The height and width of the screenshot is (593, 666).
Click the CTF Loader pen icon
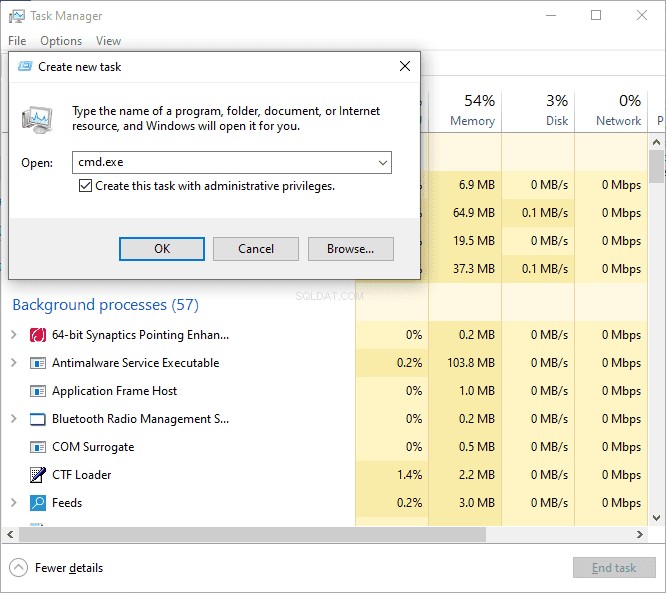click(x=38, y=475)
